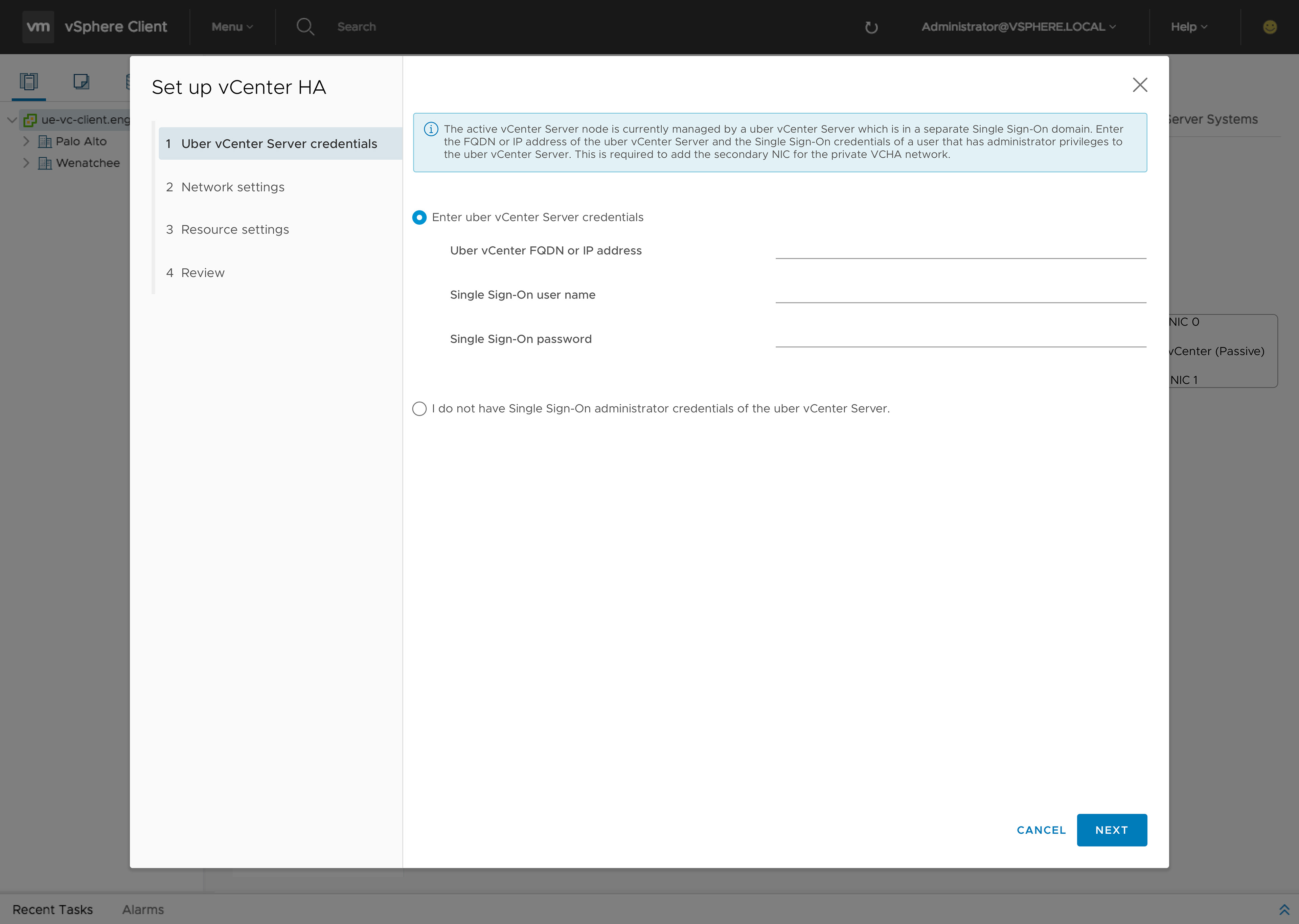This screenshot has width=1299, height=924.
Task: Collapse the ue-vc-client tree node
Action: click(12, 120)
